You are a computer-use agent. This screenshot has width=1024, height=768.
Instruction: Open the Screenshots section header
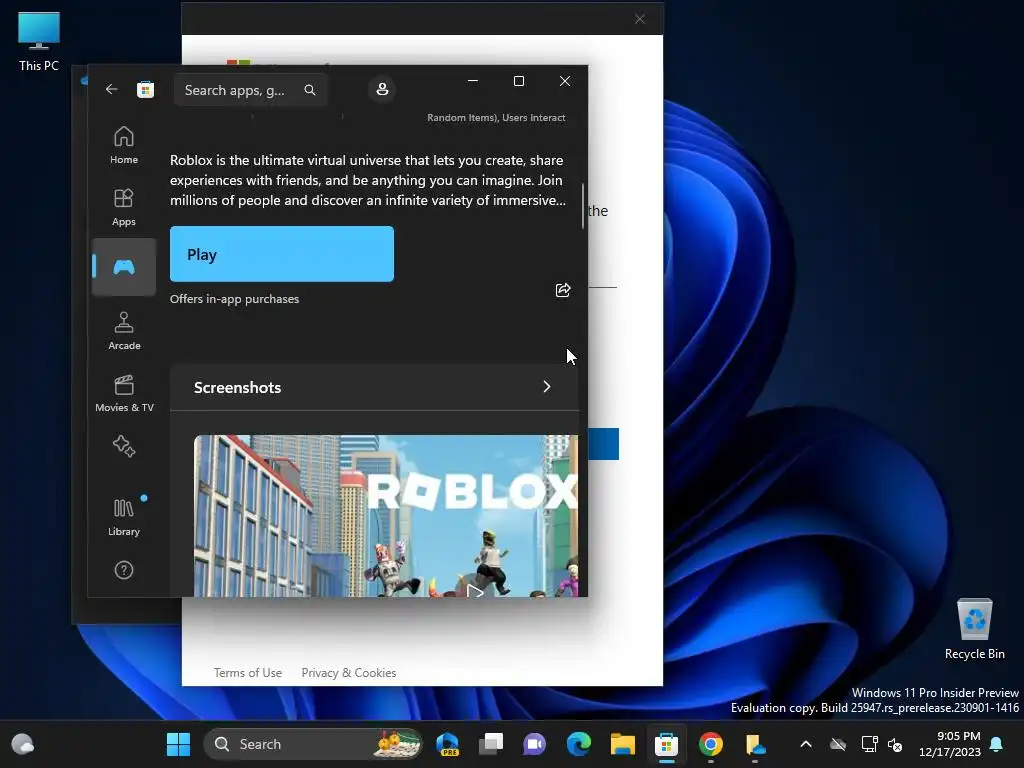coord(374,387)
